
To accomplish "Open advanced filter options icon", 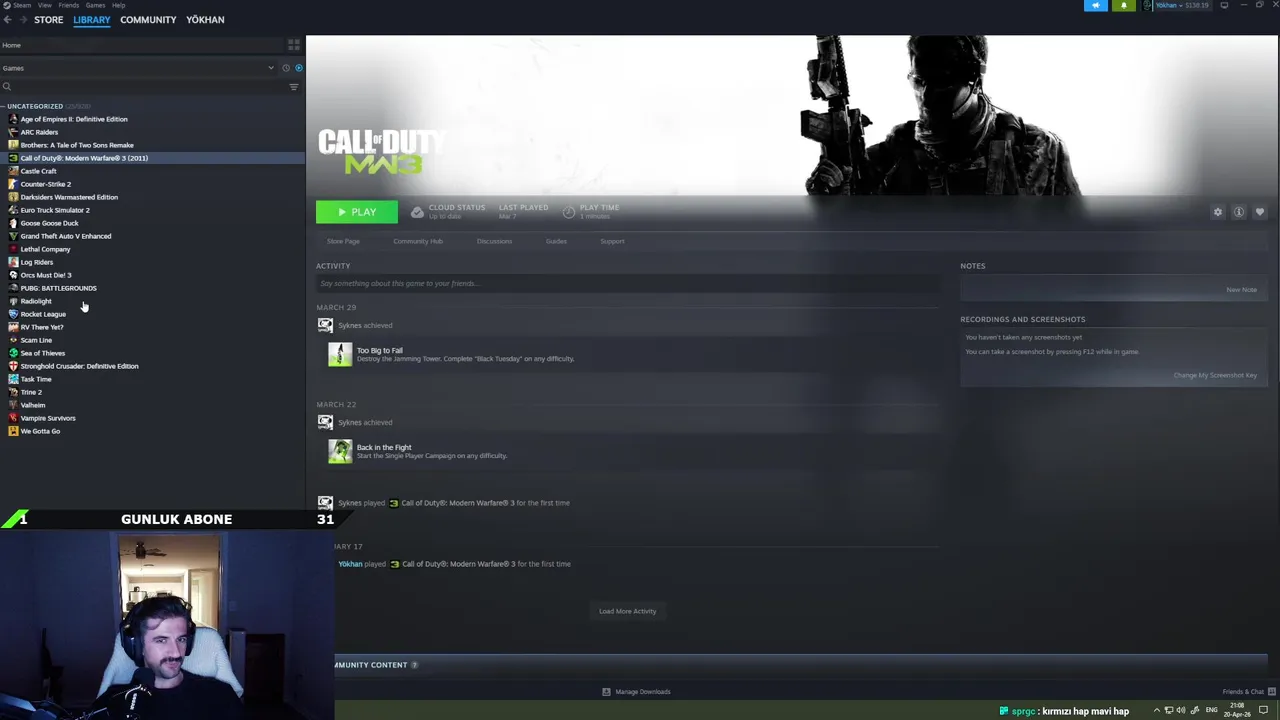I will 293,87.
